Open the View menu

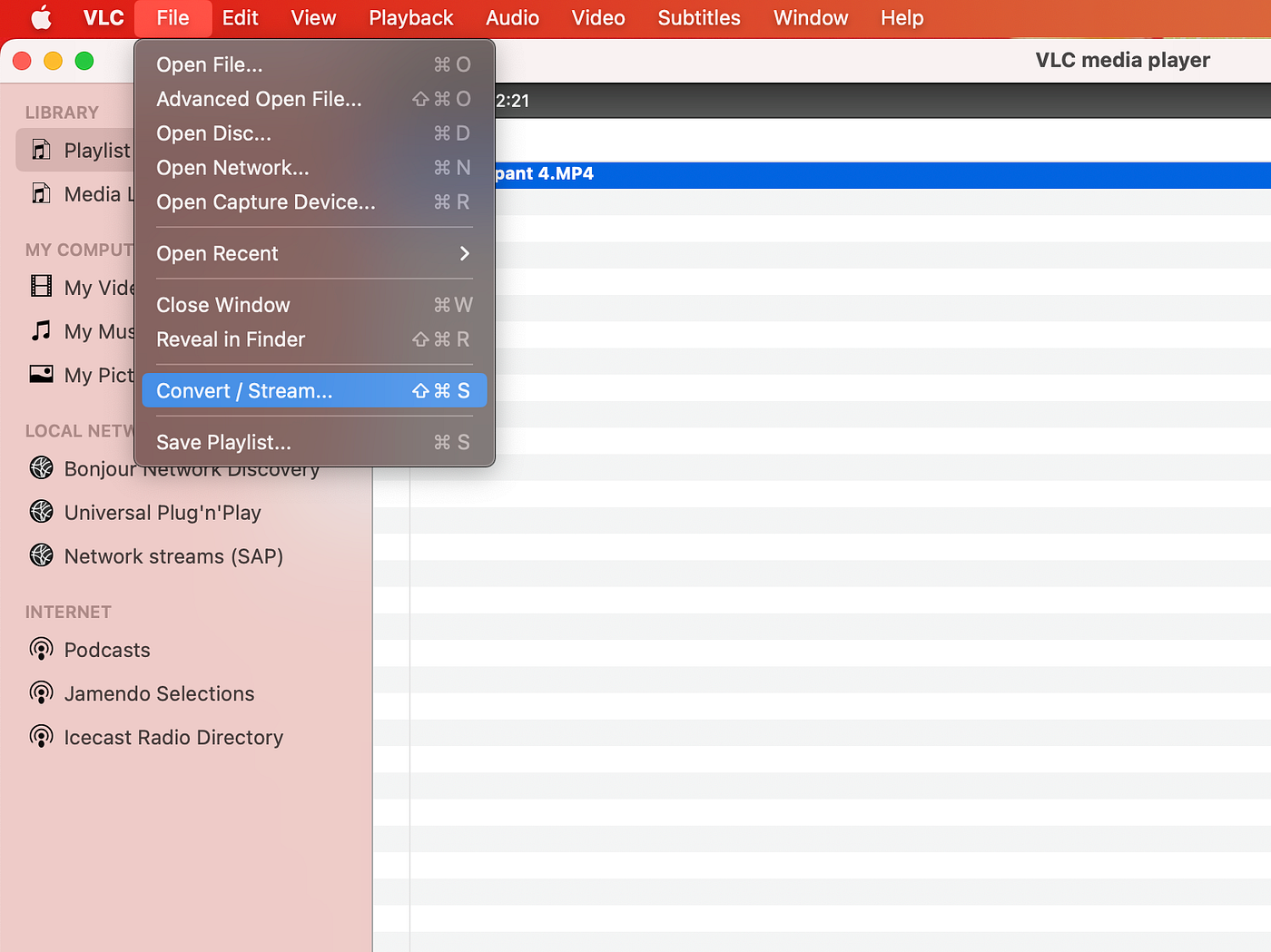tap(313, 18)
